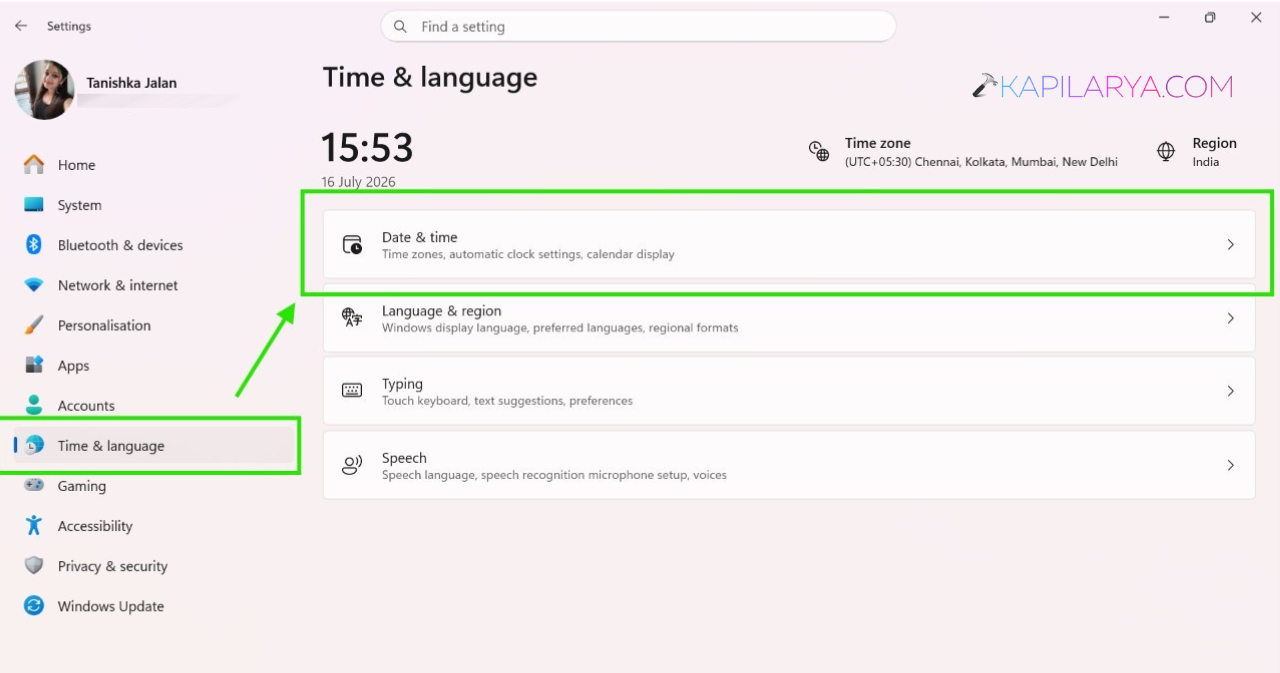The width and height of the screenshot is (1280, 673).
Task: Restore down the Settings window
Action: [1210, 18]
